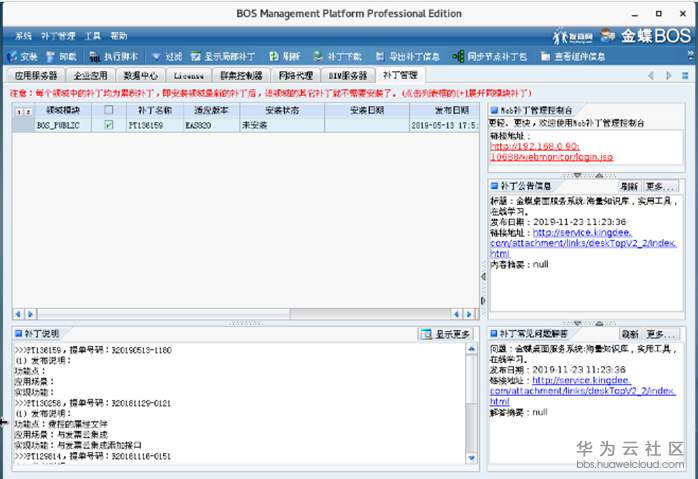This screenshot has width=698, height=479.
Task: Click the 发布日期 column header
Action: pos(445,110)
